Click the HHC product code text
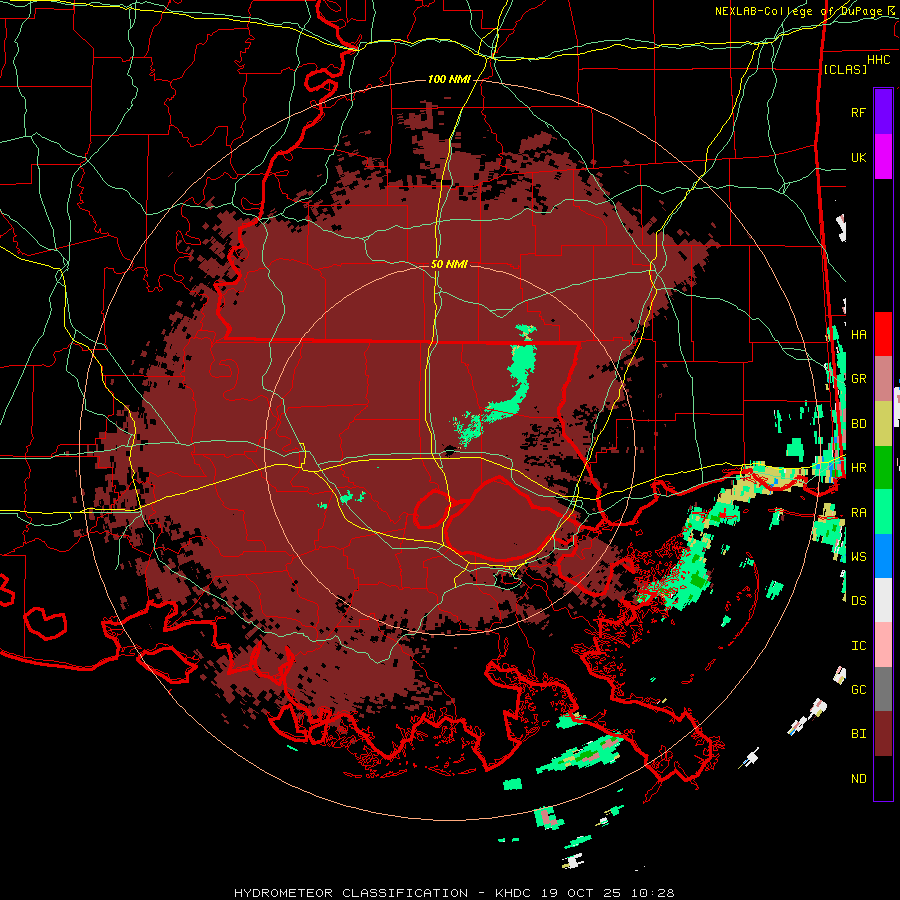Screen dimensions: 900x900 tap(878, 60)
